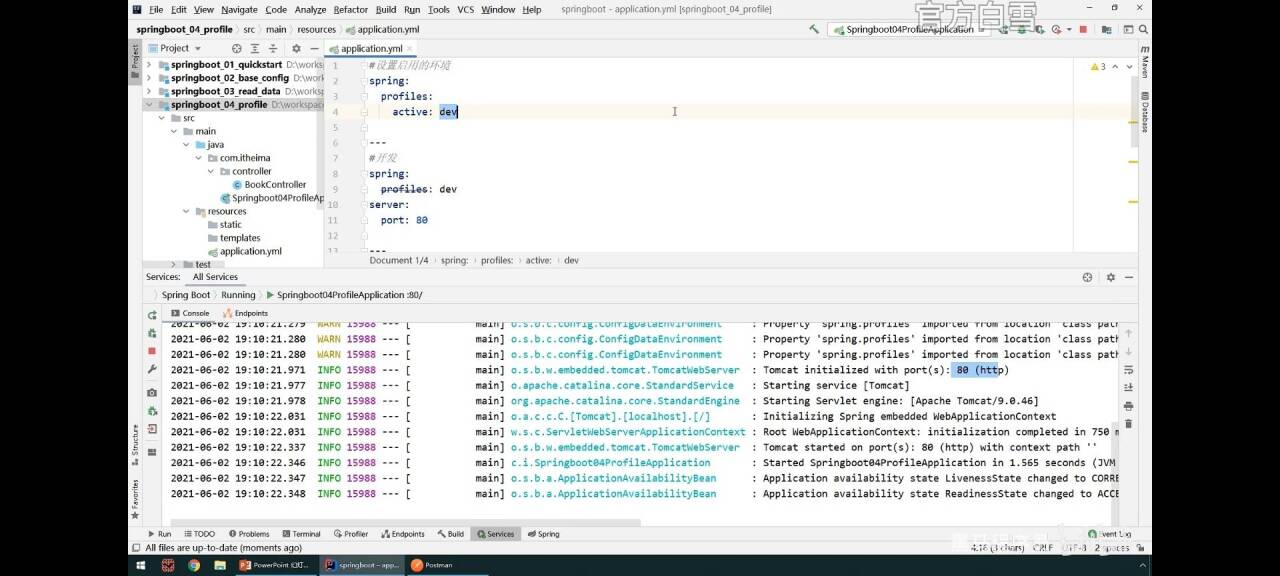Image resolution: width=1280 pixels, height=576 pixels.
Task: Click the camera thread dump icon
Action: 152,393
